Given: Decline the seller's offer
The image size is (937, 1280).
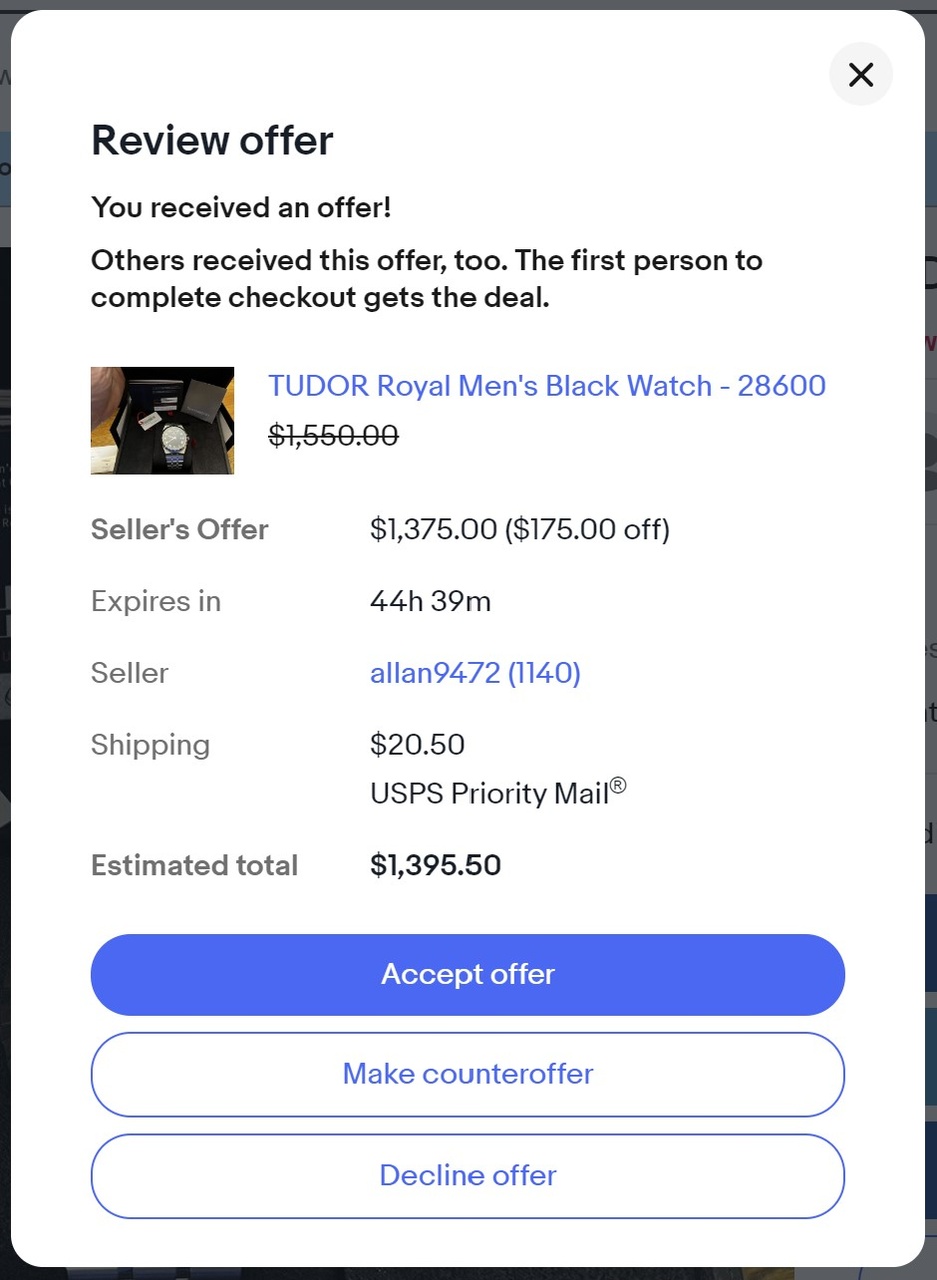Looking at the screenshot, I should point(467,1175).
